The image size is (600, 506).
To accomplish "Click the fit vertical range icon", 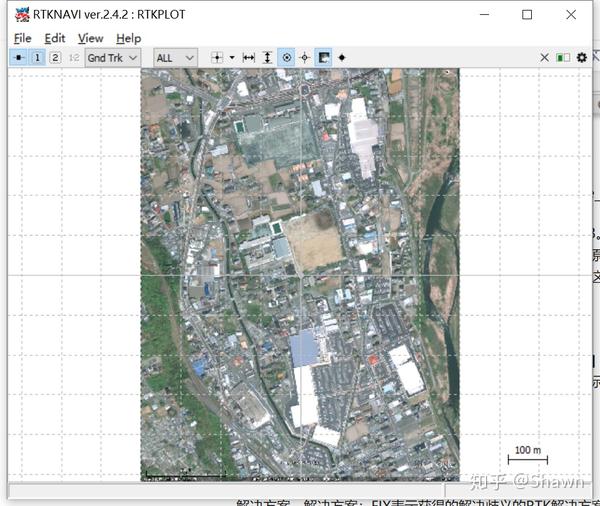I will (267, 58).
